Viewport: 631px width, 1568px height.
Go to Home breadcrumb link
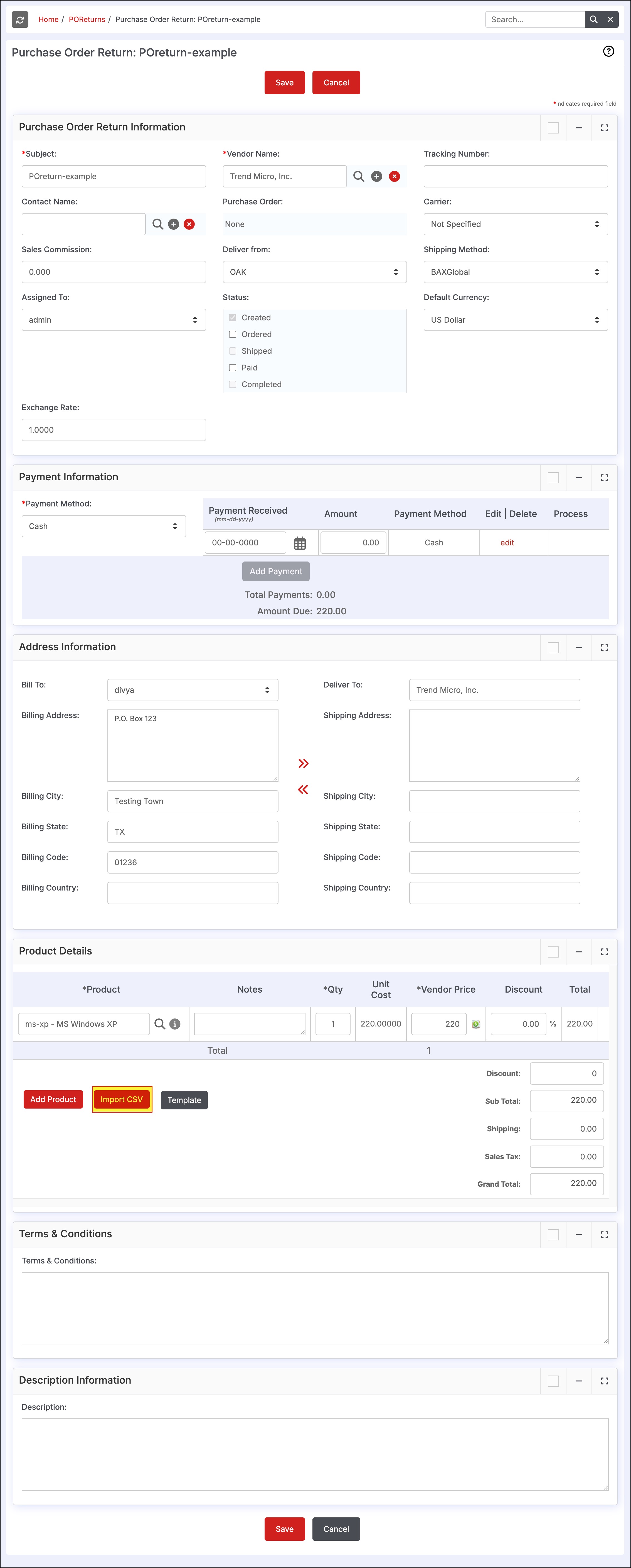(x=48, y=19)
